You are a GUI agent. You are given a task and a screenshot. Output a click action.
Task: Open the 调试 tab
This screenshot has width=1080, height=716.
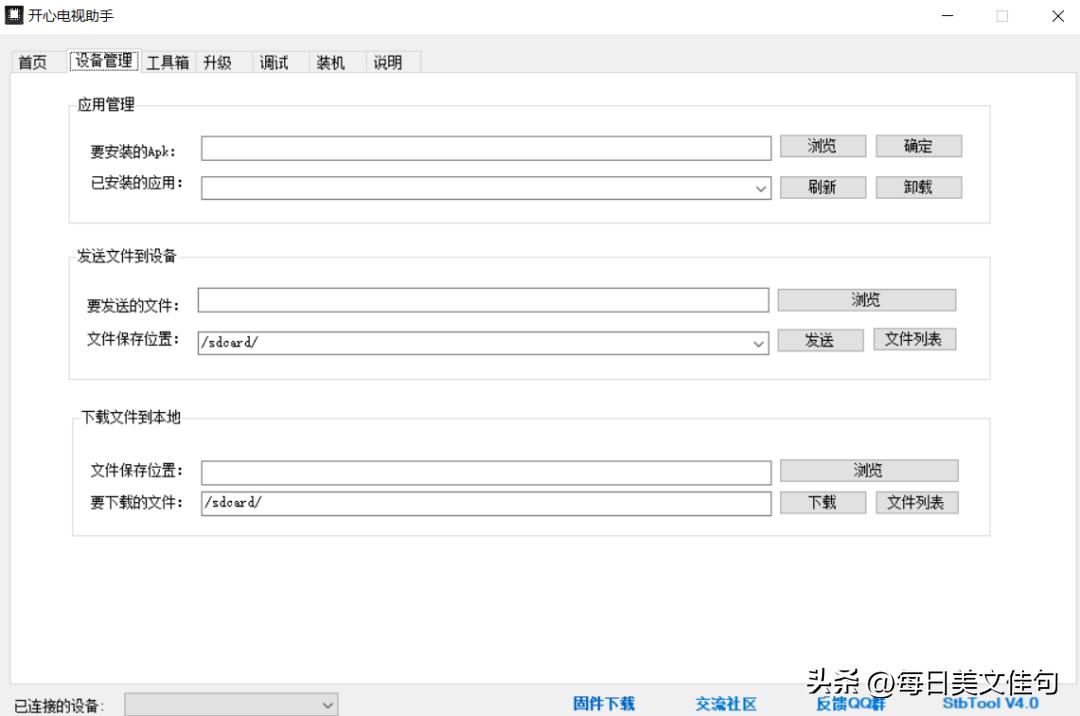274,63
